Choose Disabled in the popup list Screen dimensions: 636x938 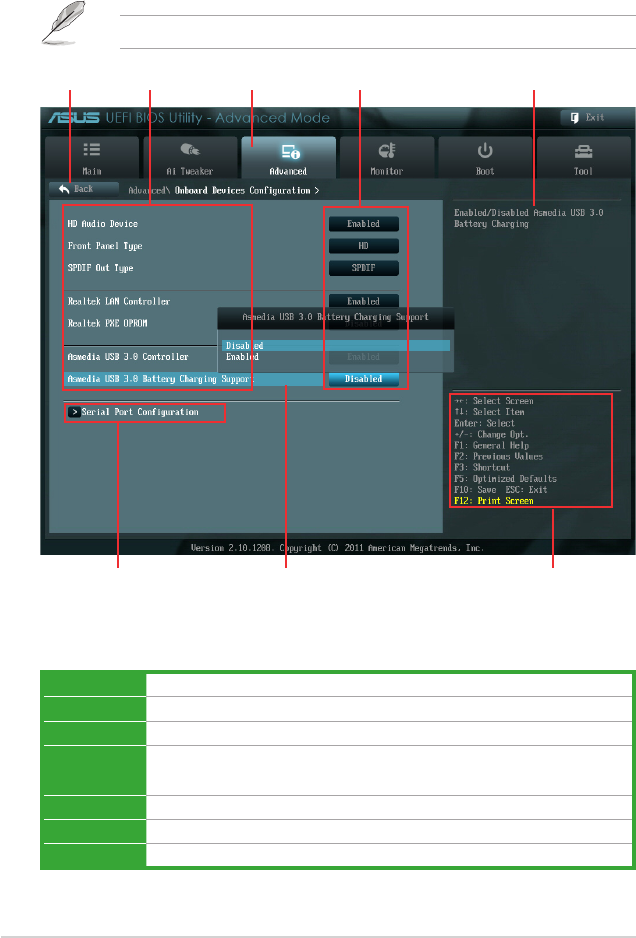336,346
